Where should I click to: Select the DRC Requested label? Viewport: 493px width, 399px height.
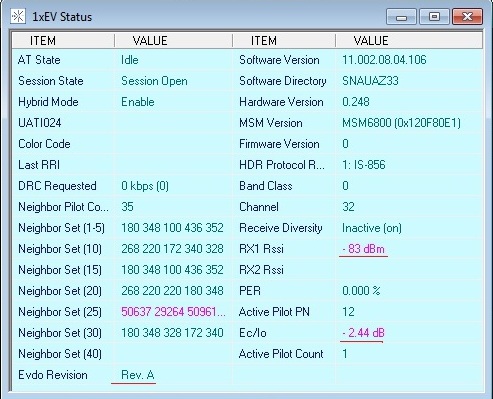pos(57,186)
